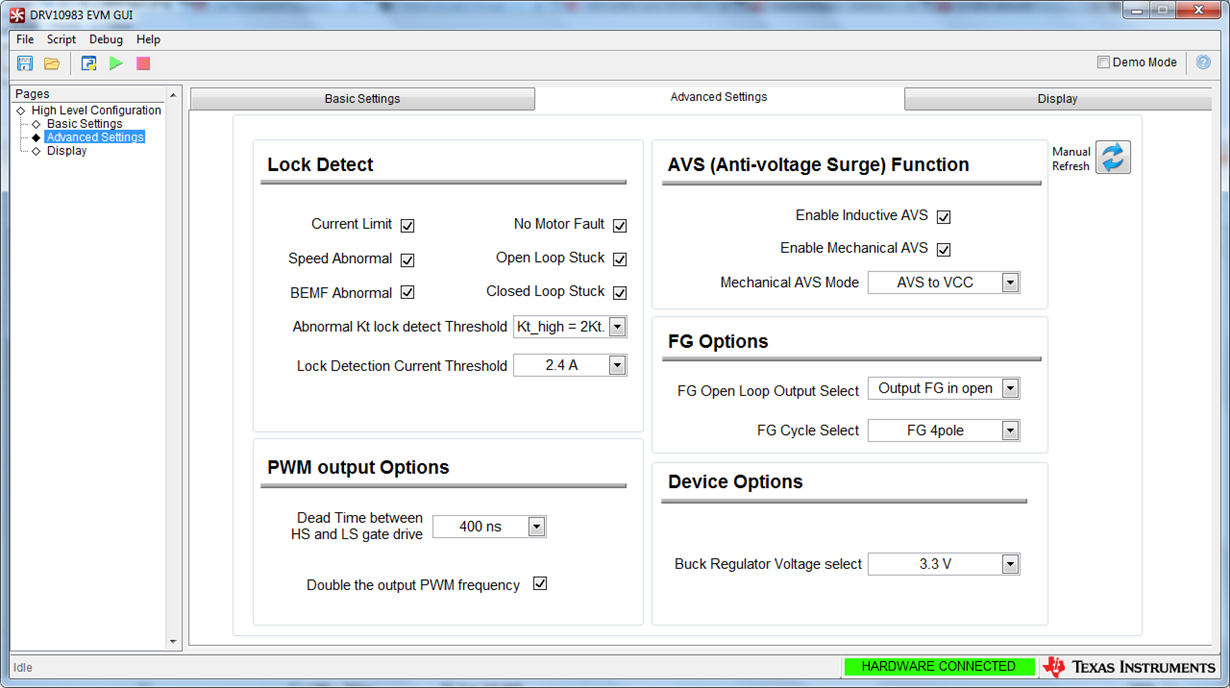Select High Level Configuration tree node

(96, 110)
